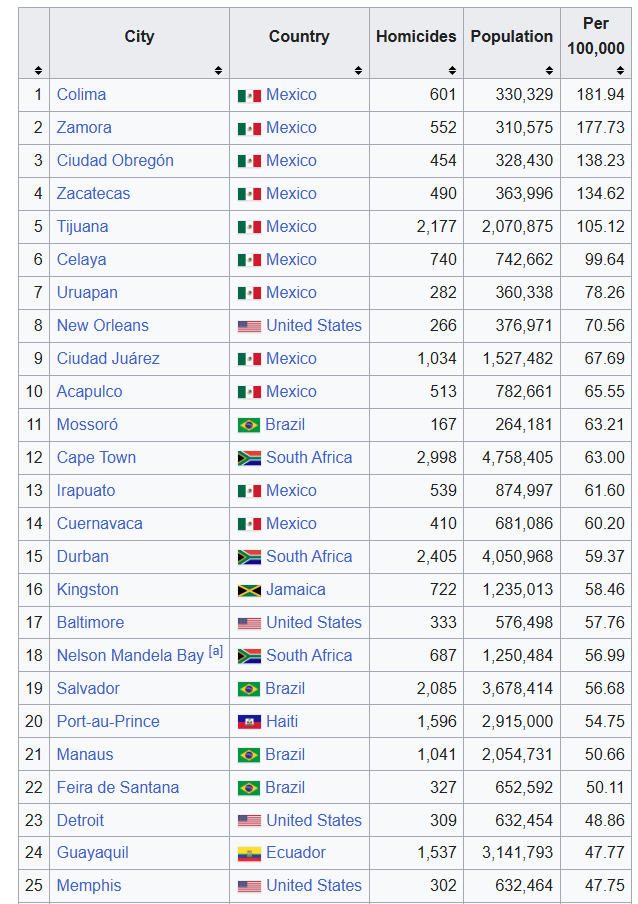Open the Feira de Santana link
Image resolution: width=638 pixels, height=904 pixels.
(x=118, y=788)
